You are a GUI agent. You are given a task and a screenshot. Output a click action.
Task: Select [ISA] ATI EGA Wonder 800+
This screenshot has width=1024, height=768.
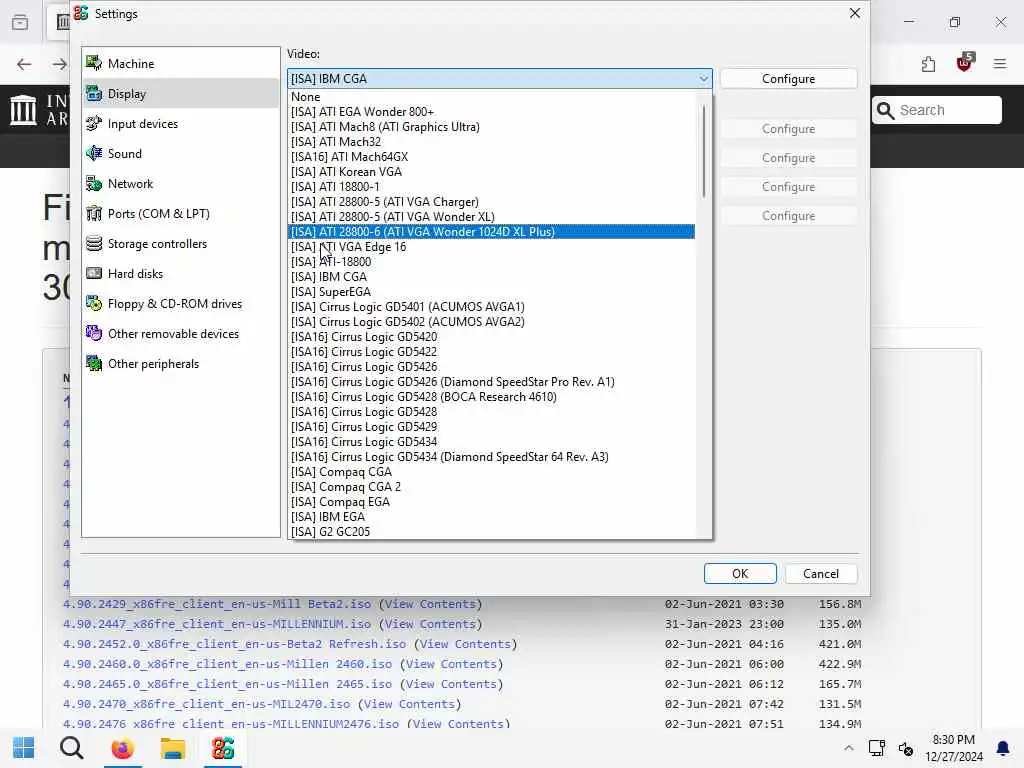point(491,112)
